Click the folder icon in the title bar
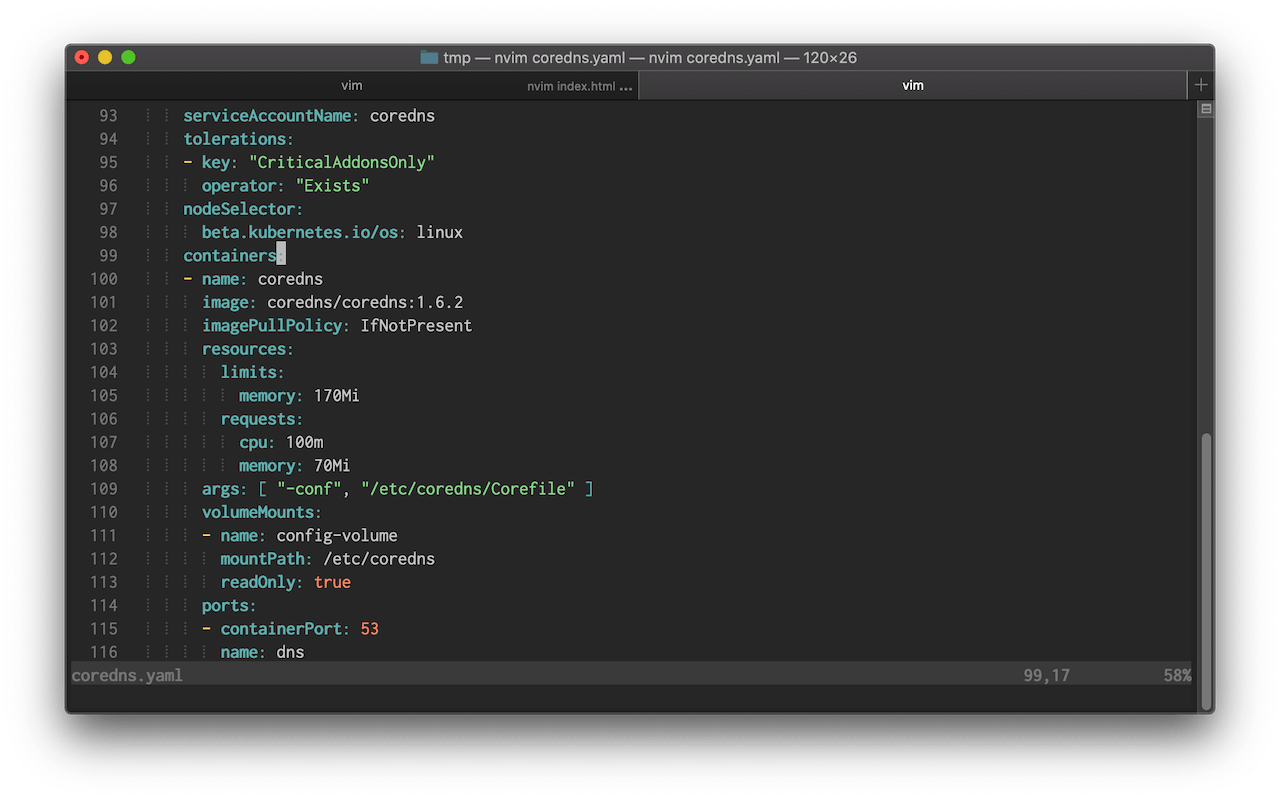The height and width of the screenshot is (800, 1280). coord(428,57)
